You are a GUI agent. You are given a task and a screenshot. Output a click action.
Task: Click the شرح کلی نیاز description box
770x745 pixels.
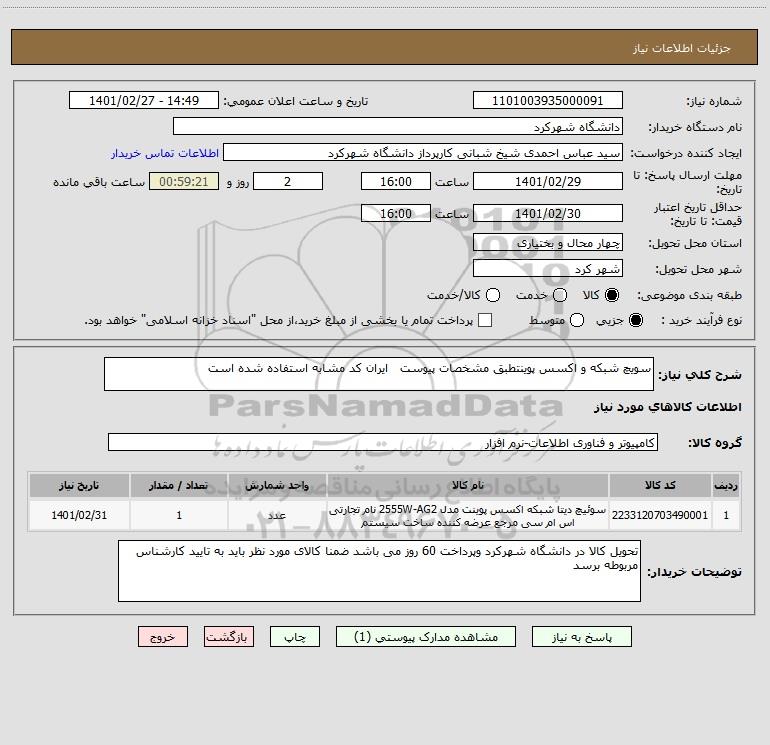(x=379, y=374)
